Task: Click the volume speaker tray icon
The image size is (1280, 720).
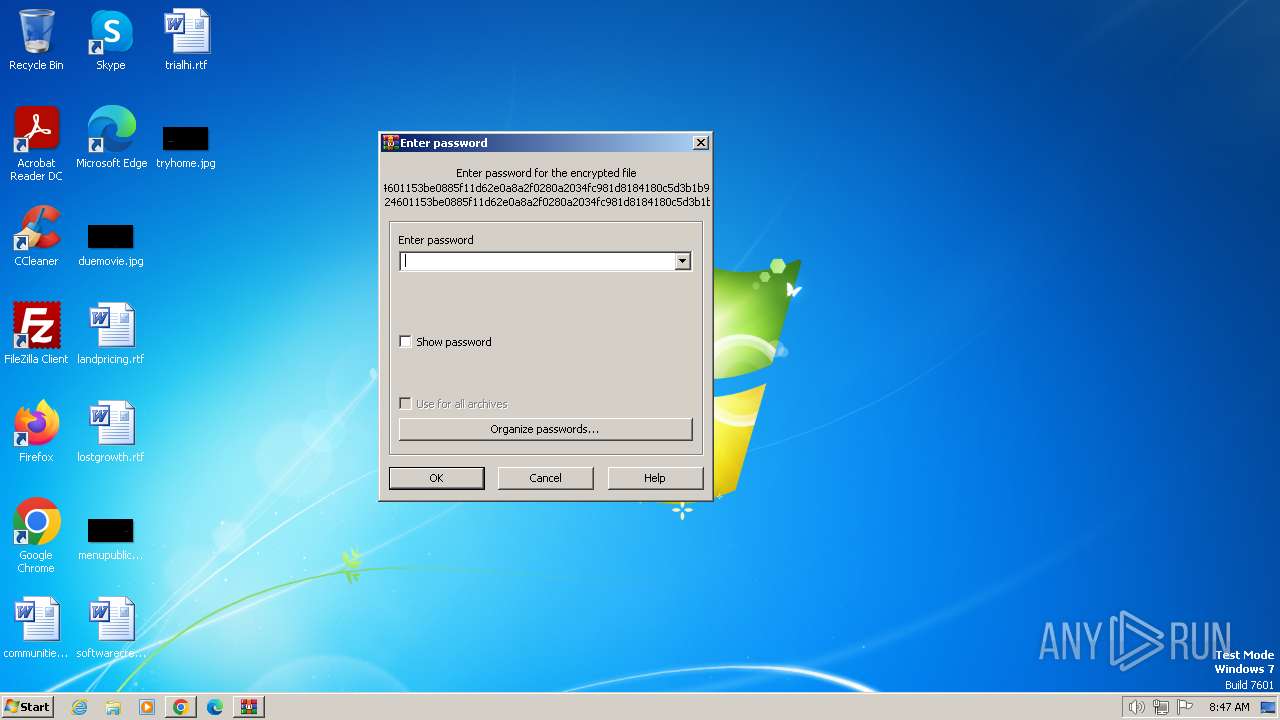Action: tap(1136, 707)
